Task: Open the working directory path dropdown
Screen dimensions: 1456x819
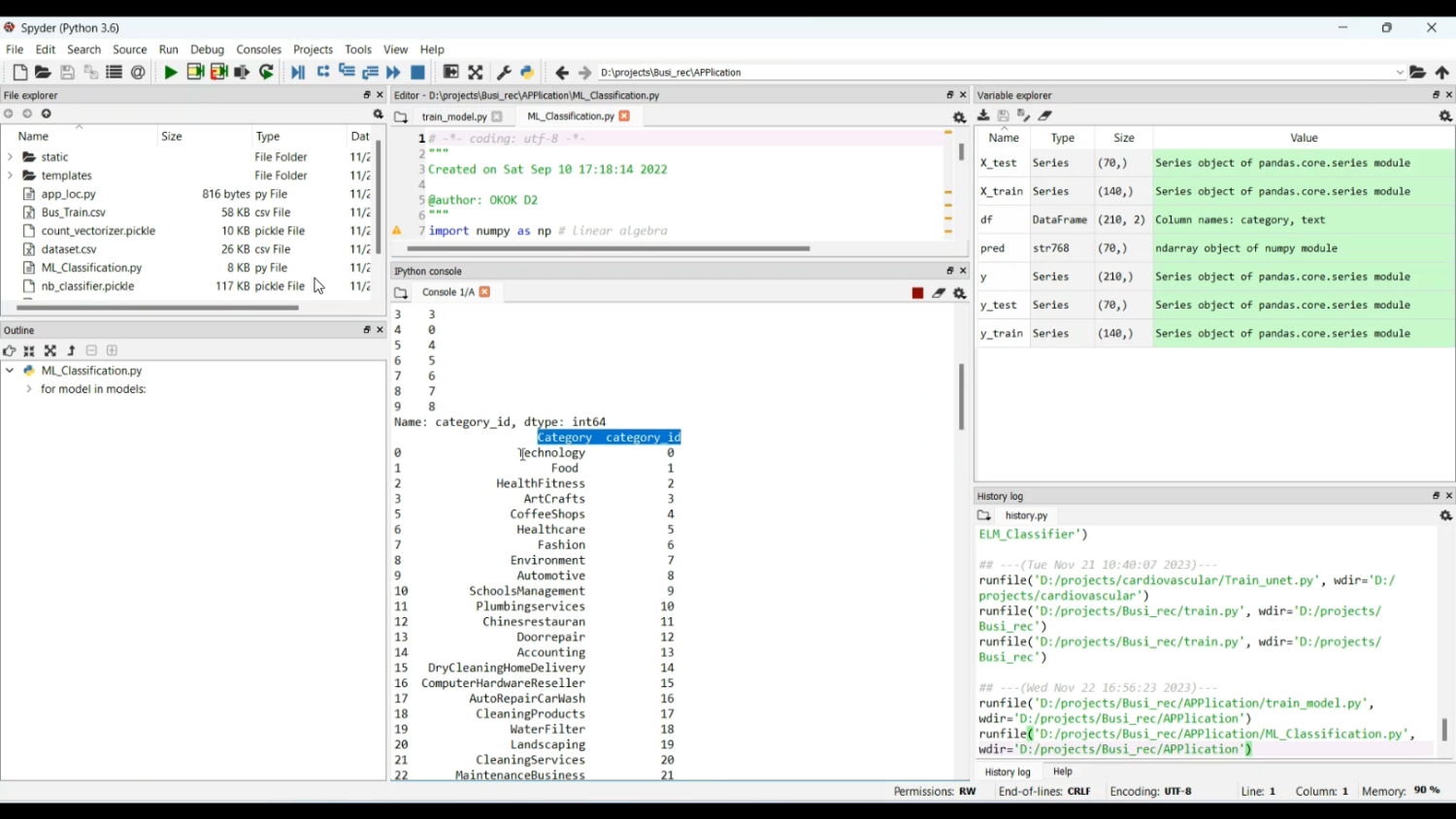Action: 1400,73
